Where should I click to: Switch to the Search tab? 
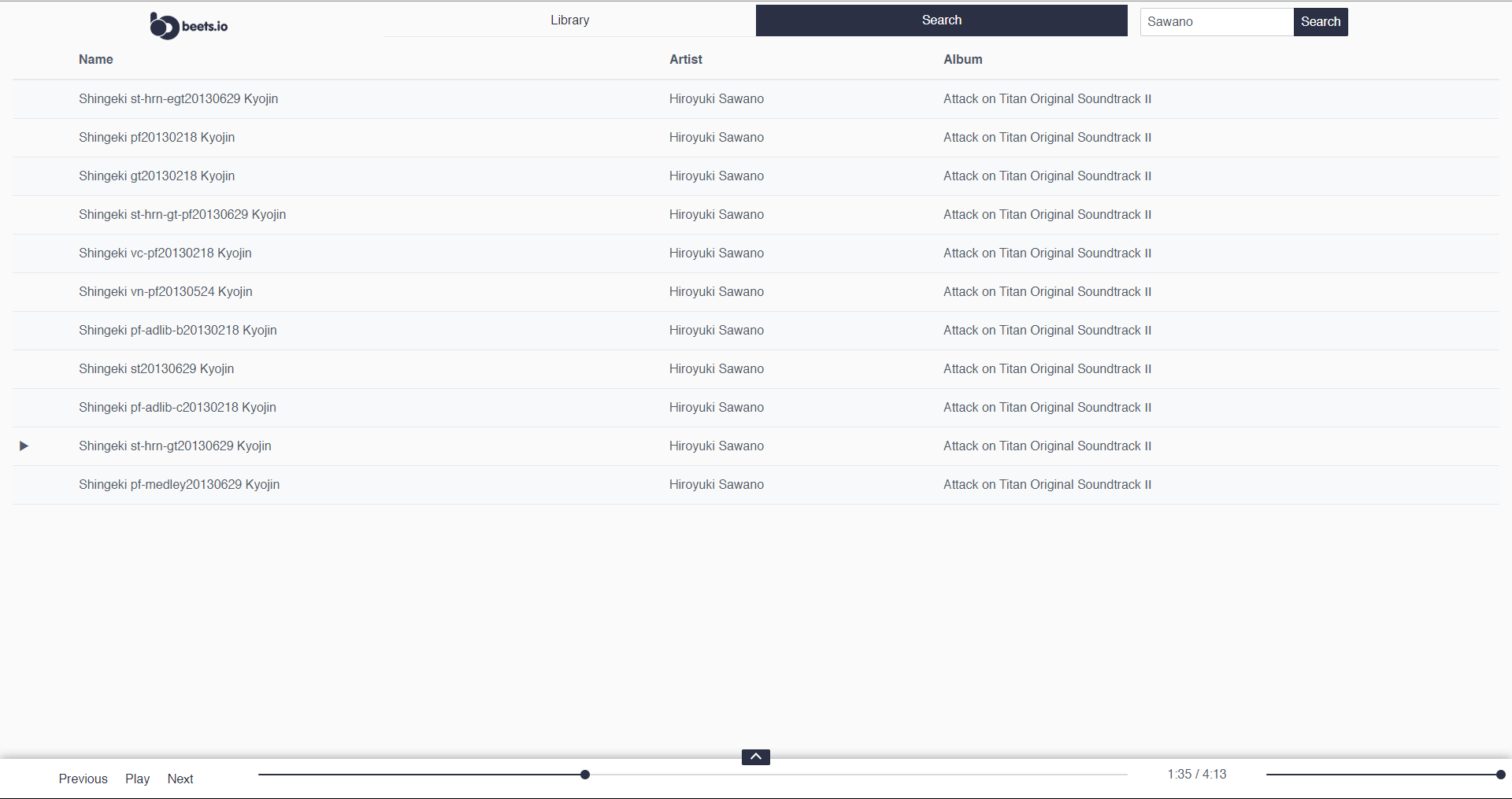coord(942,20)
